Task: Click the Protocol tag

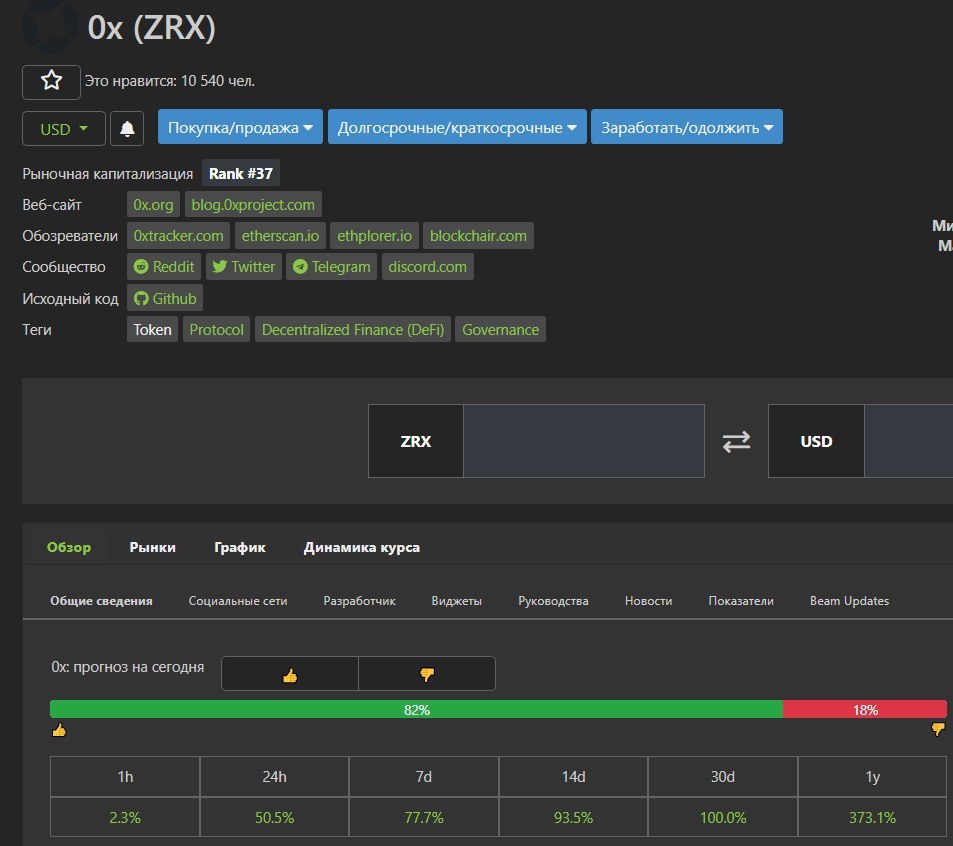Action: pos(216,329)
